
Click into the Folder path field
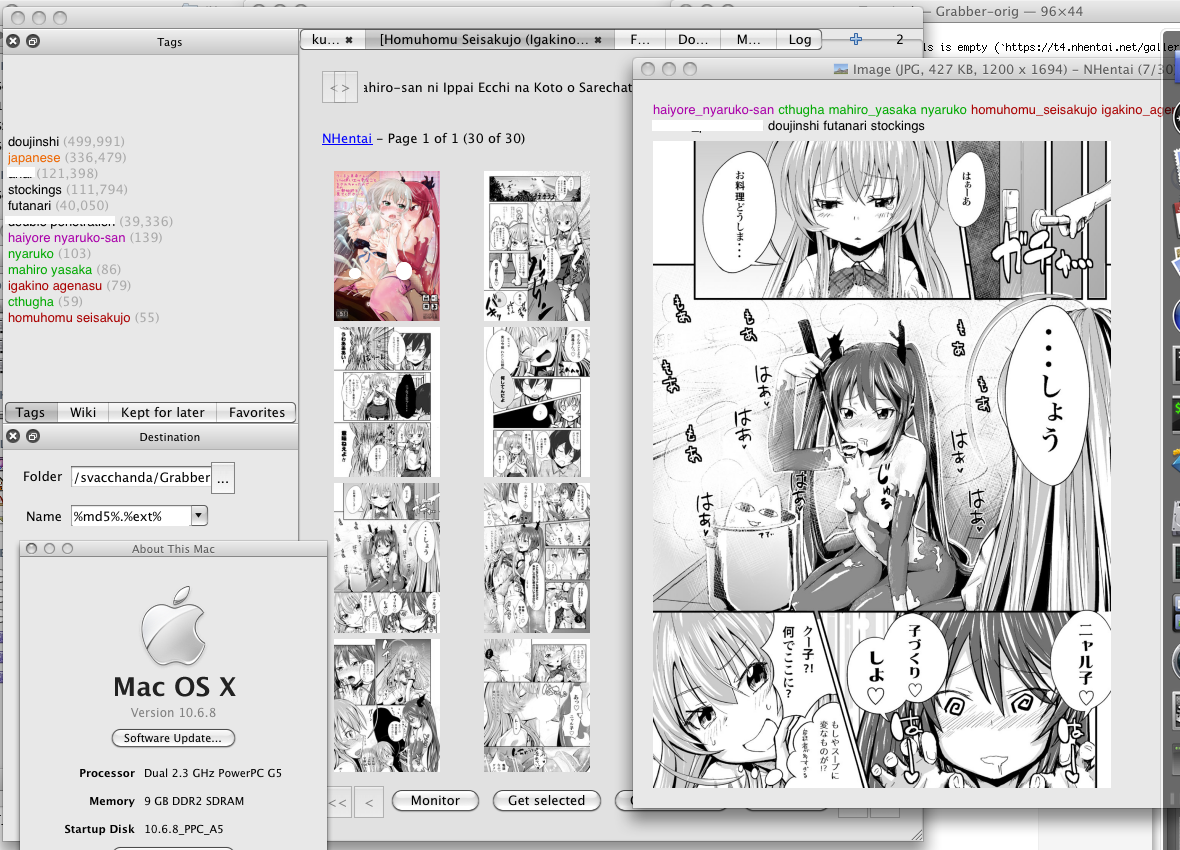(x=141, y=477)
